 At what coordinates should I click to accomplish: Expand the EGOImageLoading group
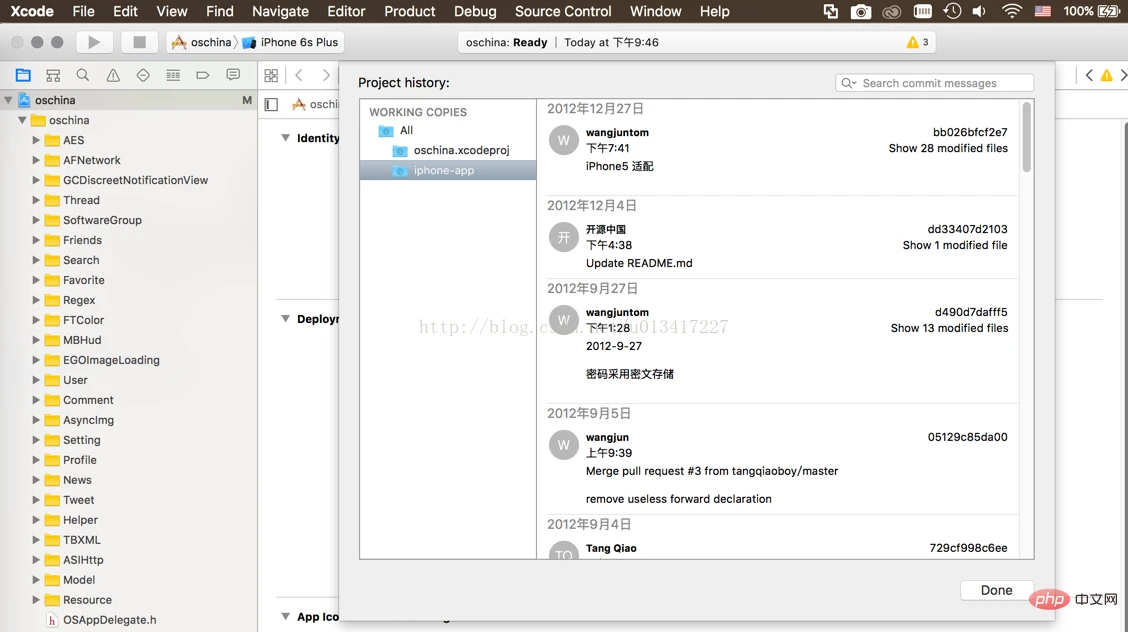tap(36, 360)
